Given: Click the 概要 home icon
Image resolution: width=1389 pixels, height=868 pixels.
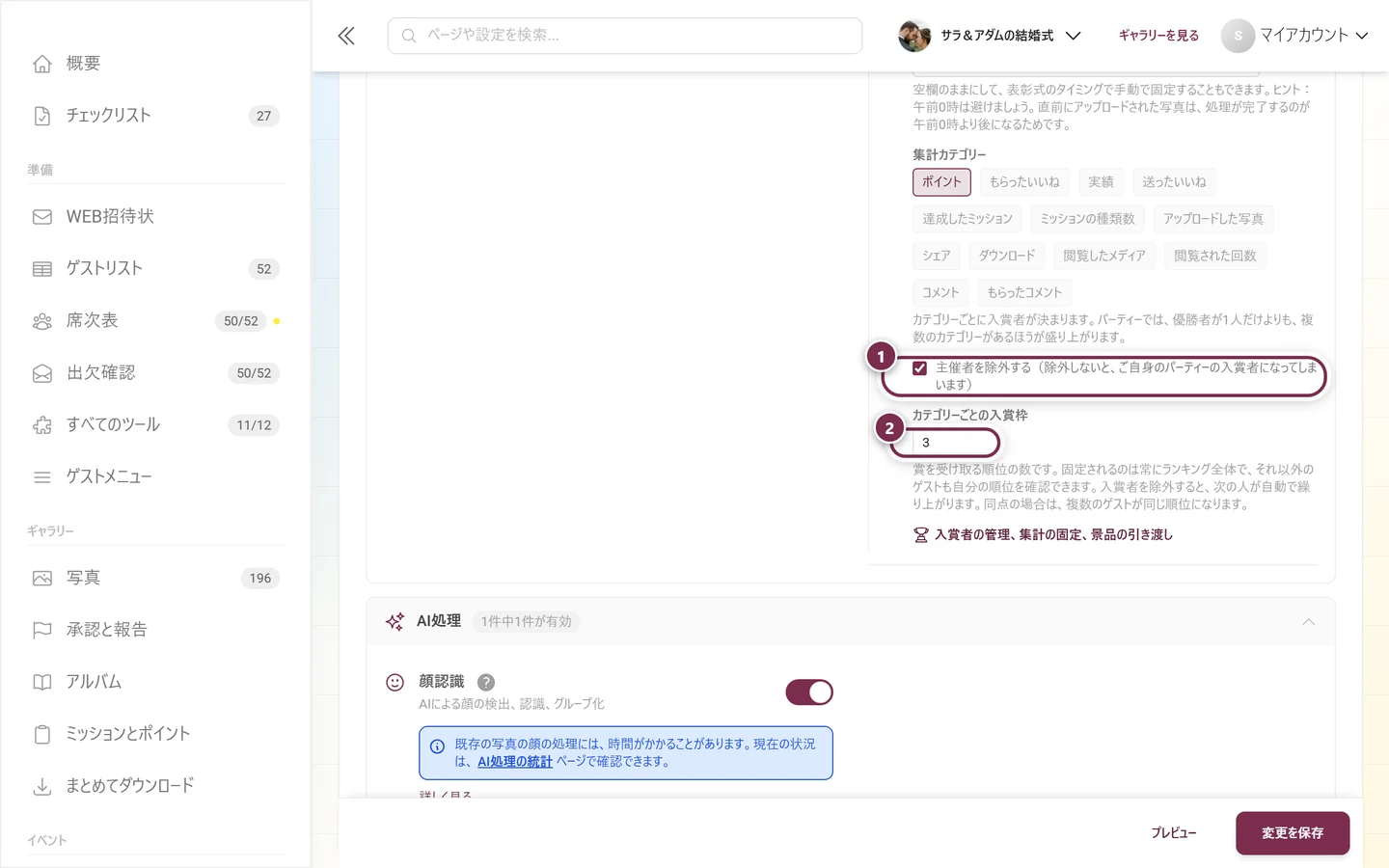Looking at the screenshot, I should point(42,64).
